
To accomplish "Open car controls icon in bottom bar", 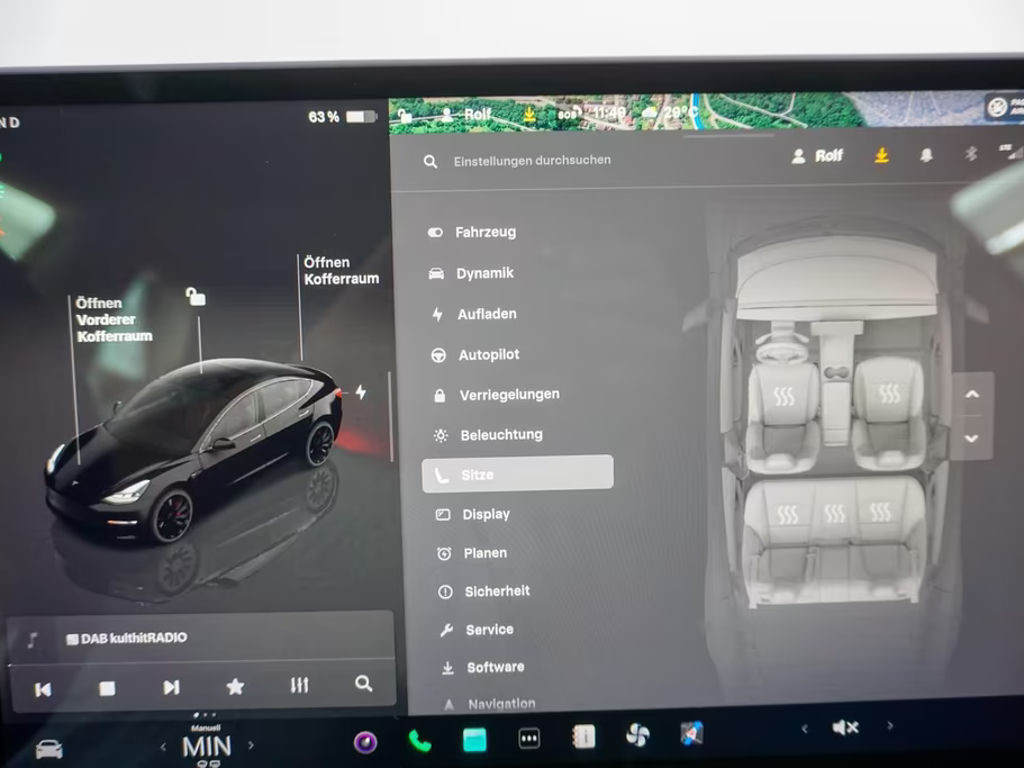I will point(49,748).
